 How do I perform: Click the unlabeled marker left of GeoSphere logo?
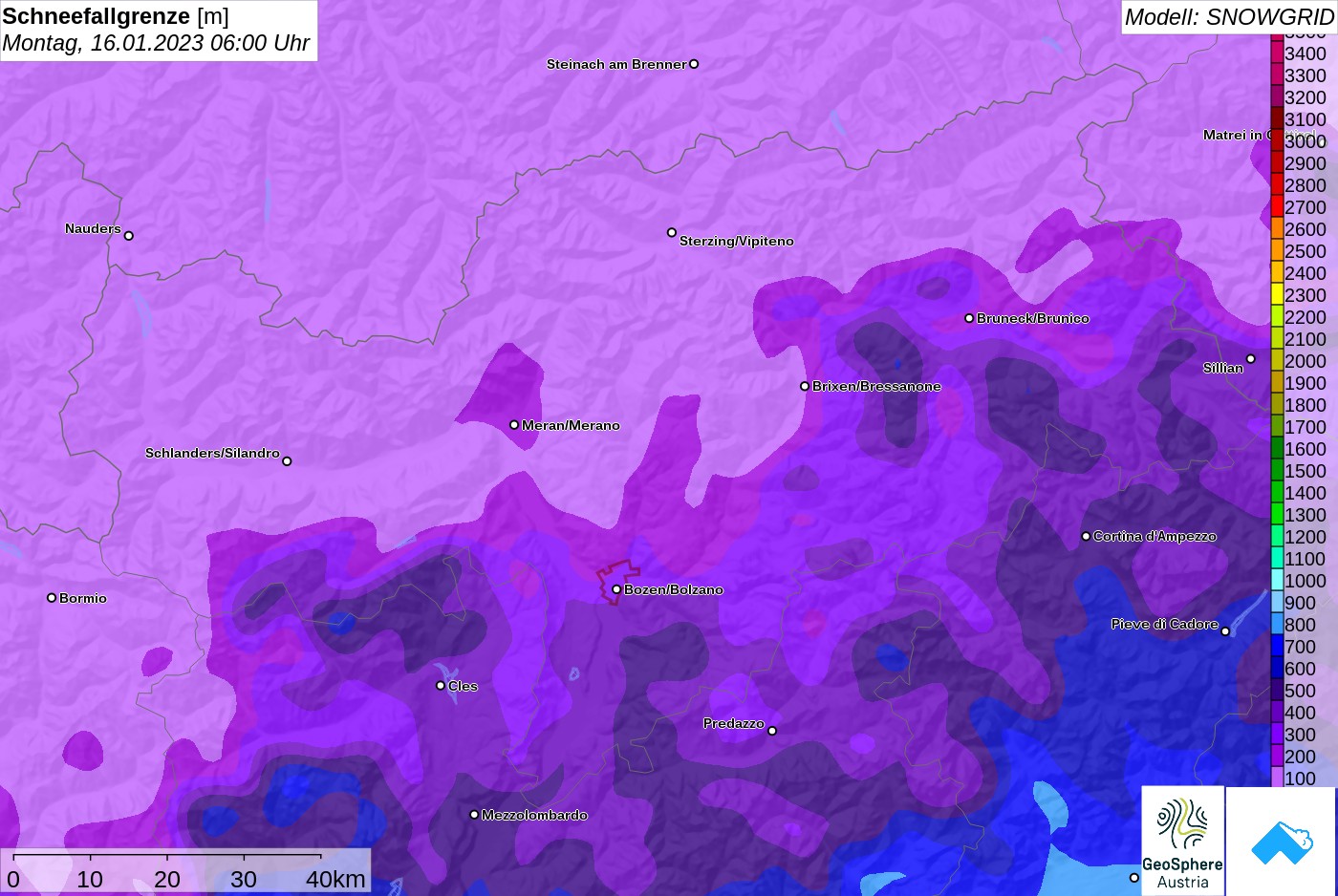pyautogui.click(x=1134, y=877)
